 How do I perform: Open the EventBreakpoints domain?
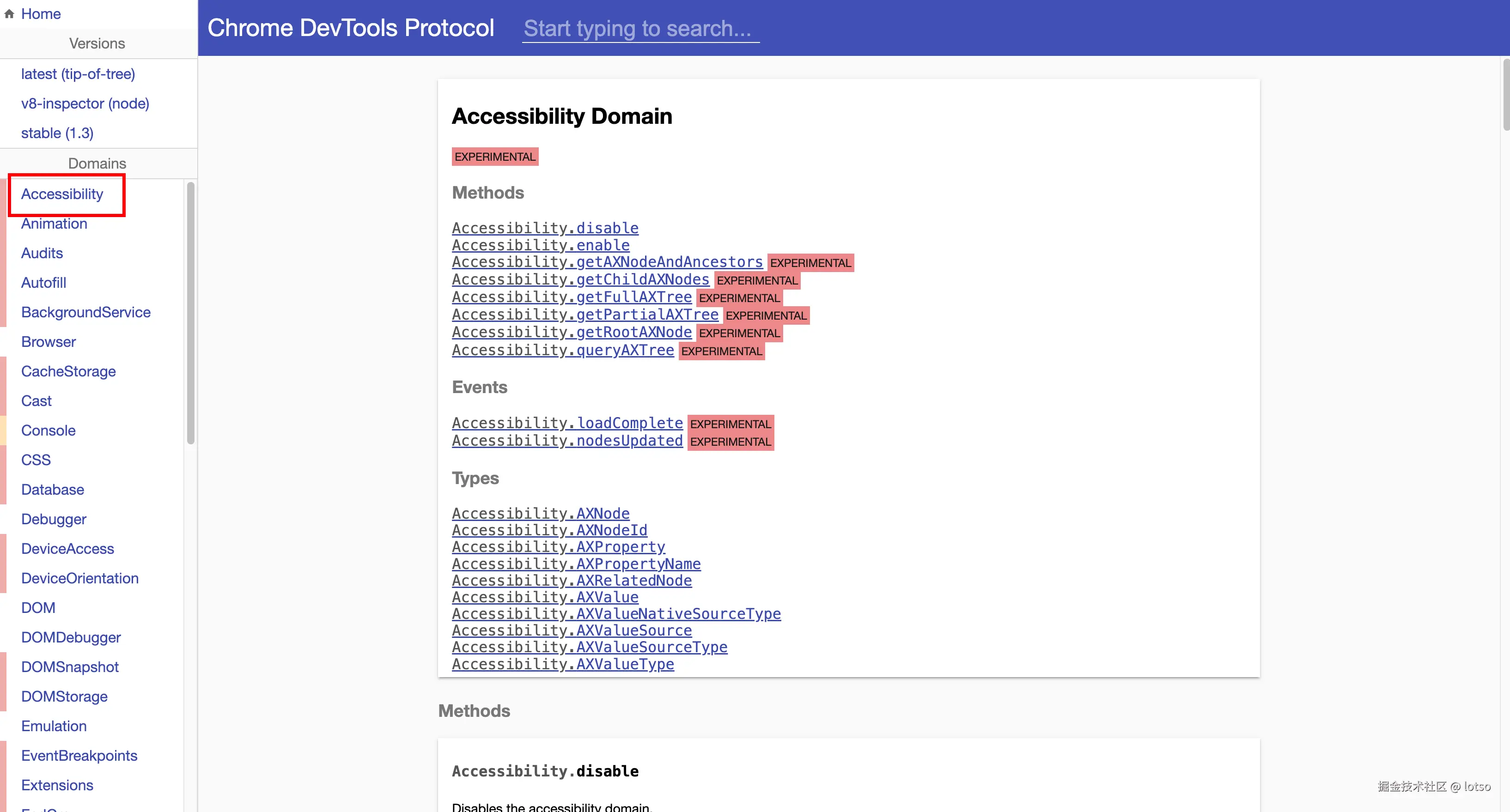click(79, 755)
